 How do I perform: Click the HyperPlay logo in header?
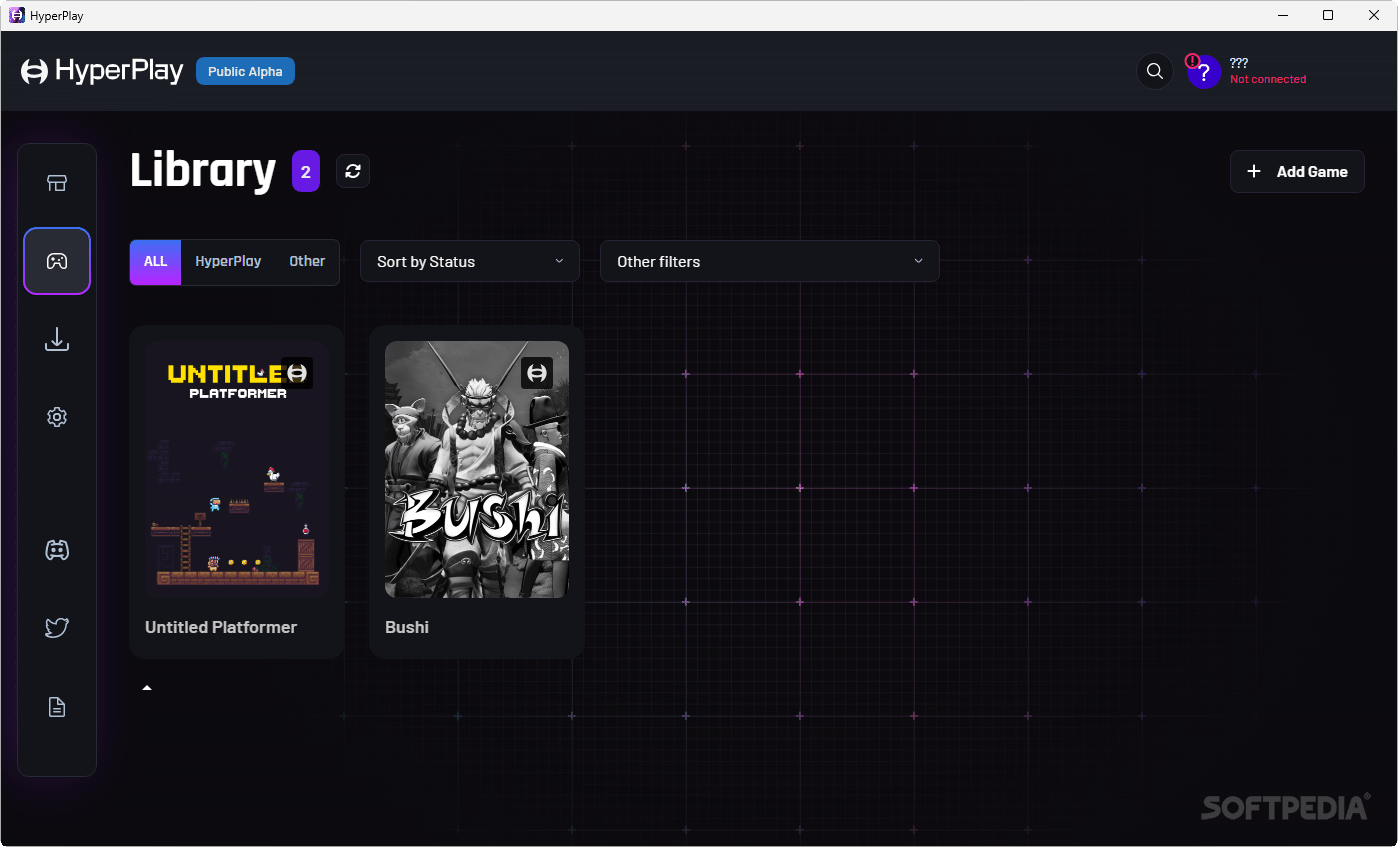102,71
